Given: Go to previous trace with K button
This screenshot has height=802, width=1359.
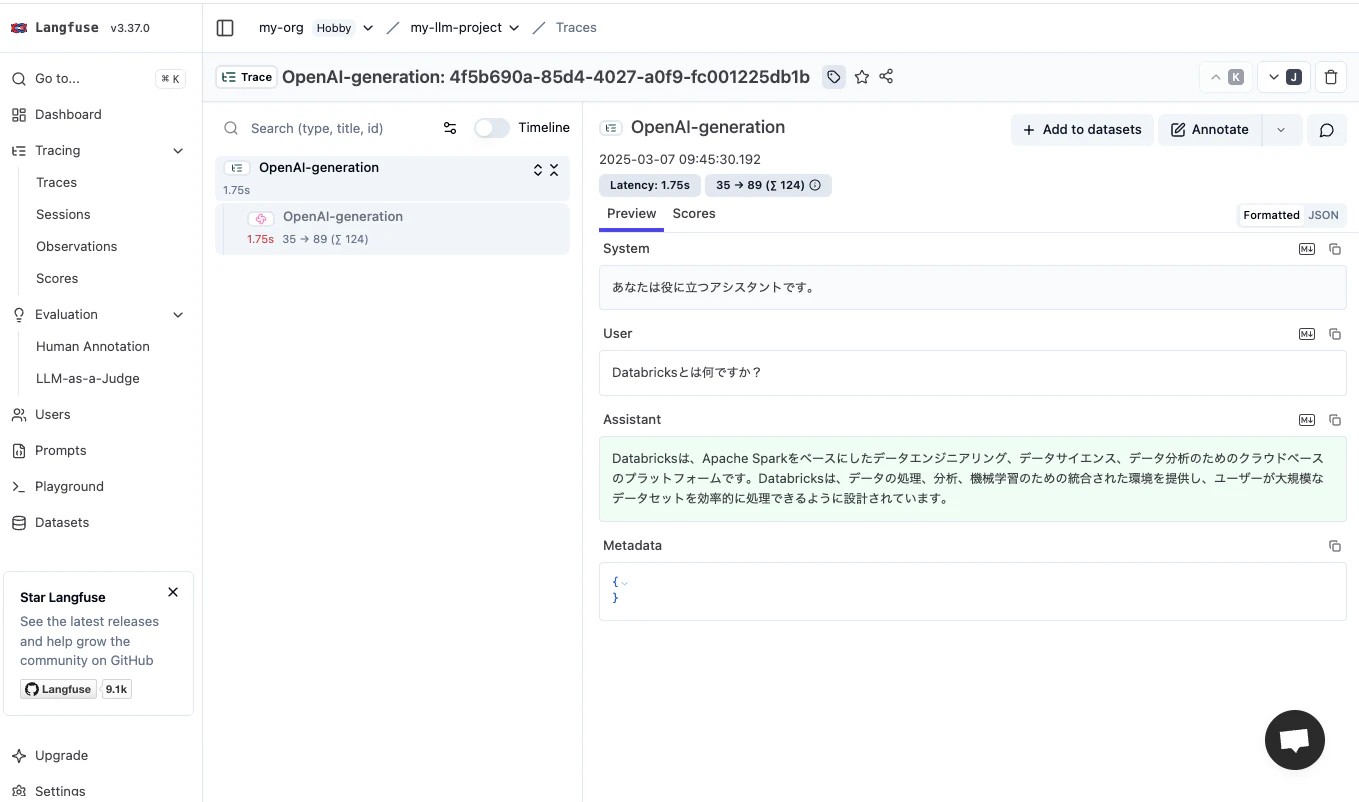Looking at the screenshot, I should 1226,77.
